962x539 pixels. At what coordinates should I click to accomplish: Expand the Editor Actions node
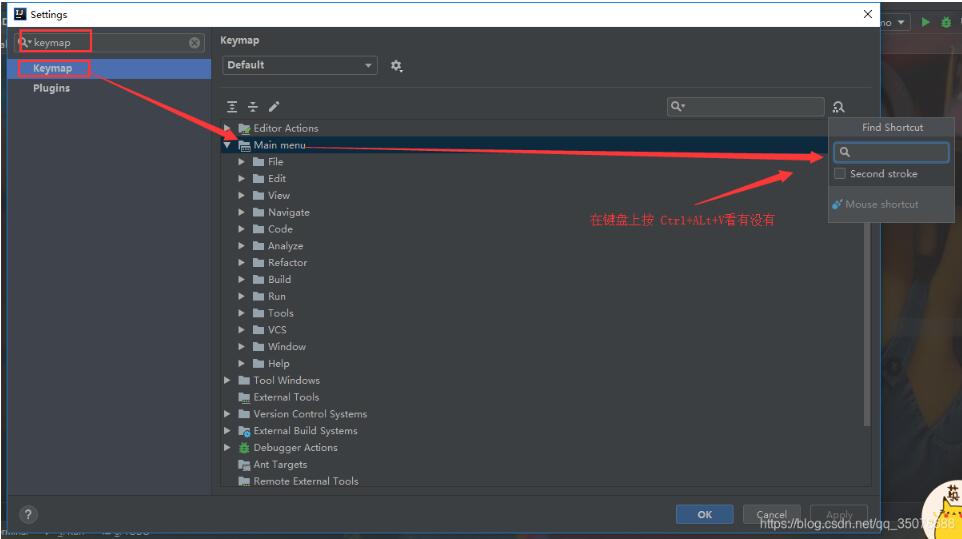point(228,128)
